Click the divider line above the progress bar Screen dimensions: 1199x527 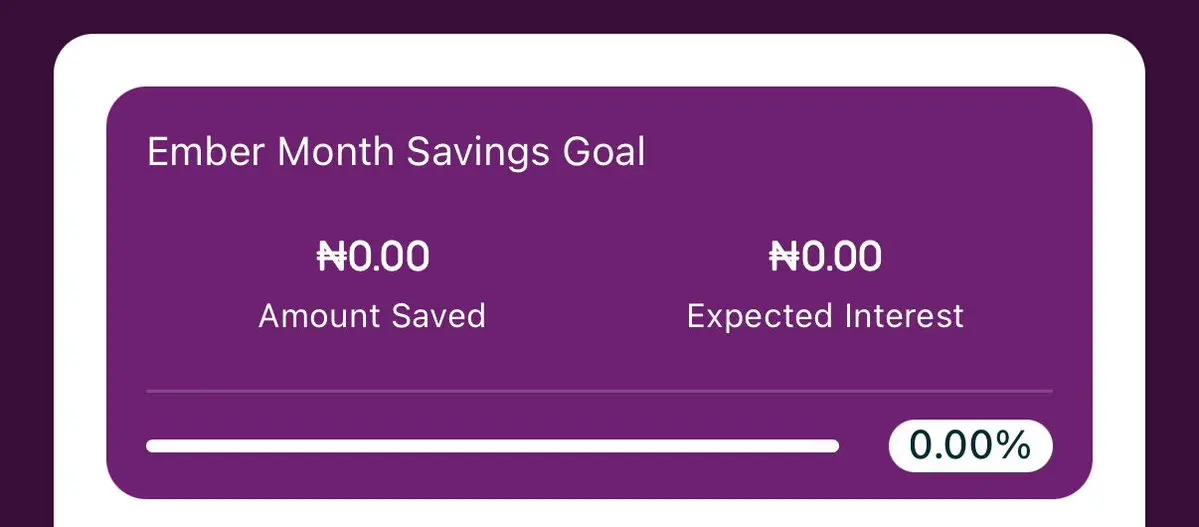(599, 390)
